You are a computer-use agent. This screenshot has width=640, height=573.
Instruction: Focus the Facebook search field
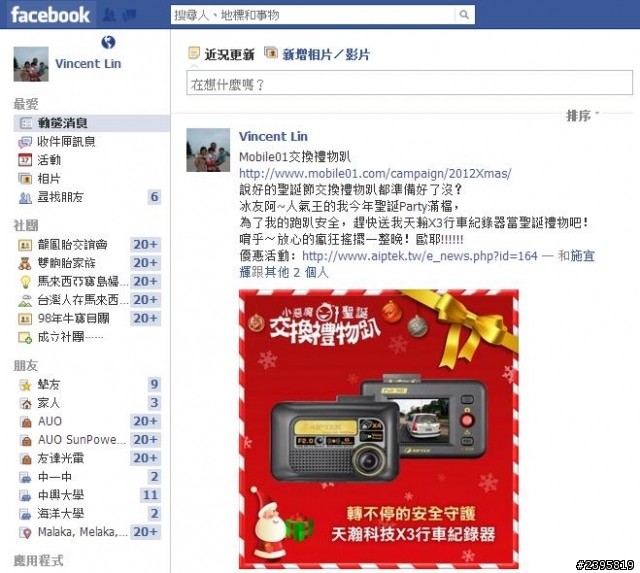(x=312, y=15)
